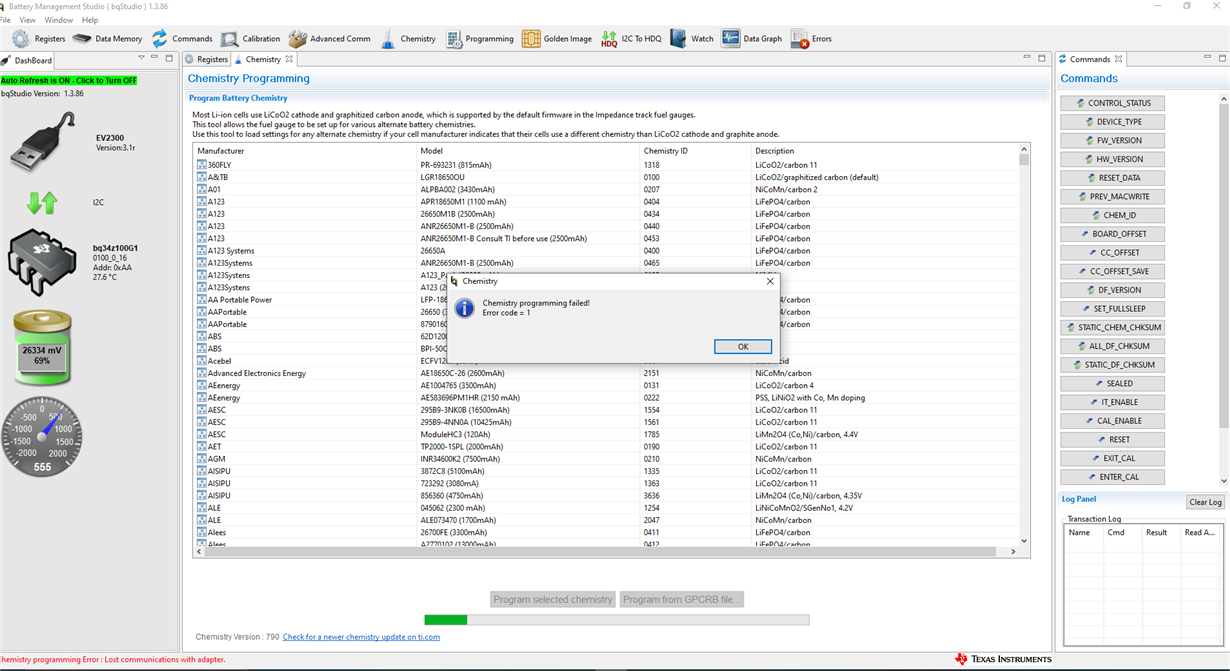Viewport: 1230px width, 671px height.
Task: Send the CAL_ENABLE command
Action: [1112, 421]
